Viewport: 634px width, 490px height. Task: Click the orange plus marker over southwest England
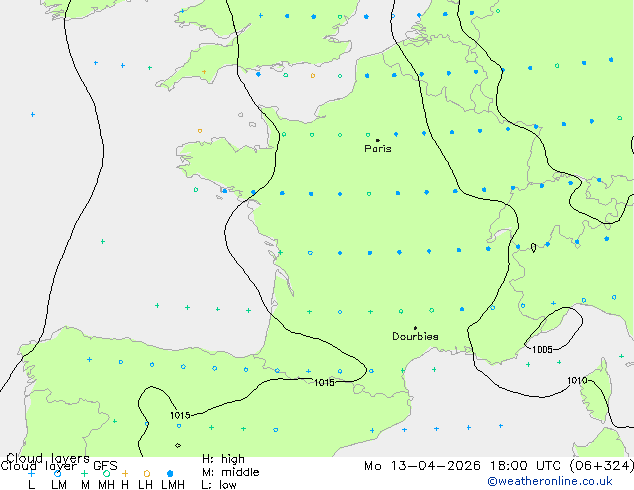pos(204,72)
